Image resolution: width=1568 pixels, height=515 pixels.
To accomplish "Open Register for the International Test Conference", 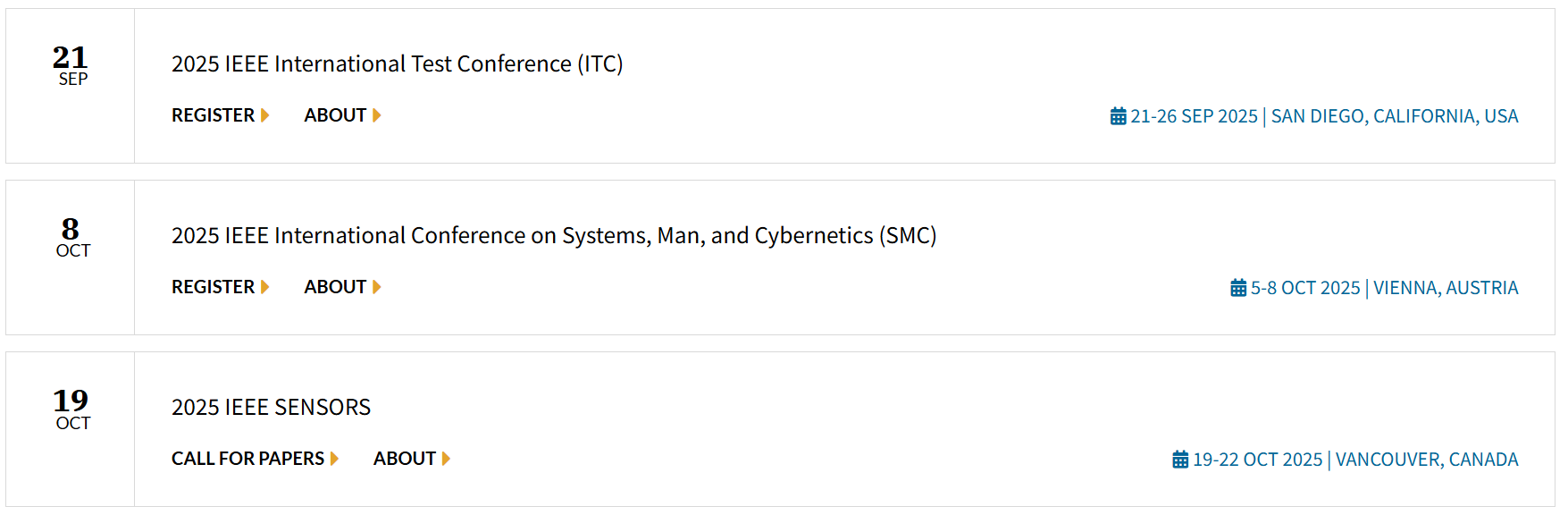I will [x=213, y=115].
